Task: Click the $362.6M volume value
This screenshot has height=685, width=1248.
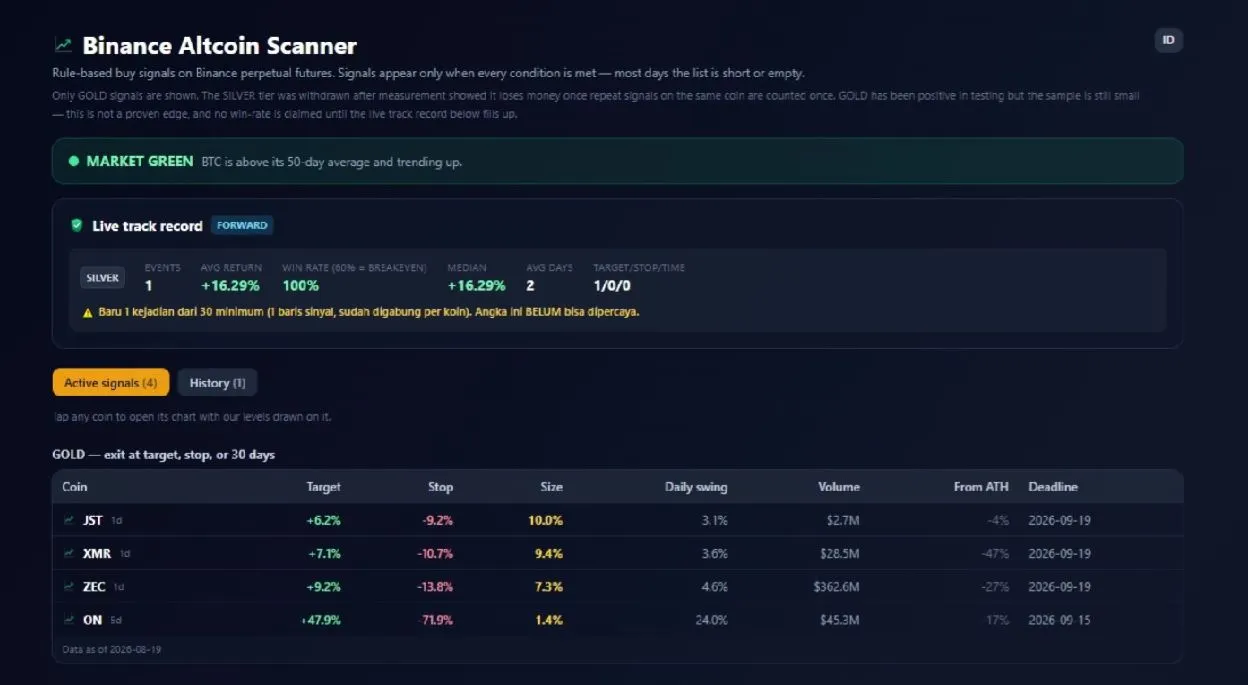Action: point(837,586)
